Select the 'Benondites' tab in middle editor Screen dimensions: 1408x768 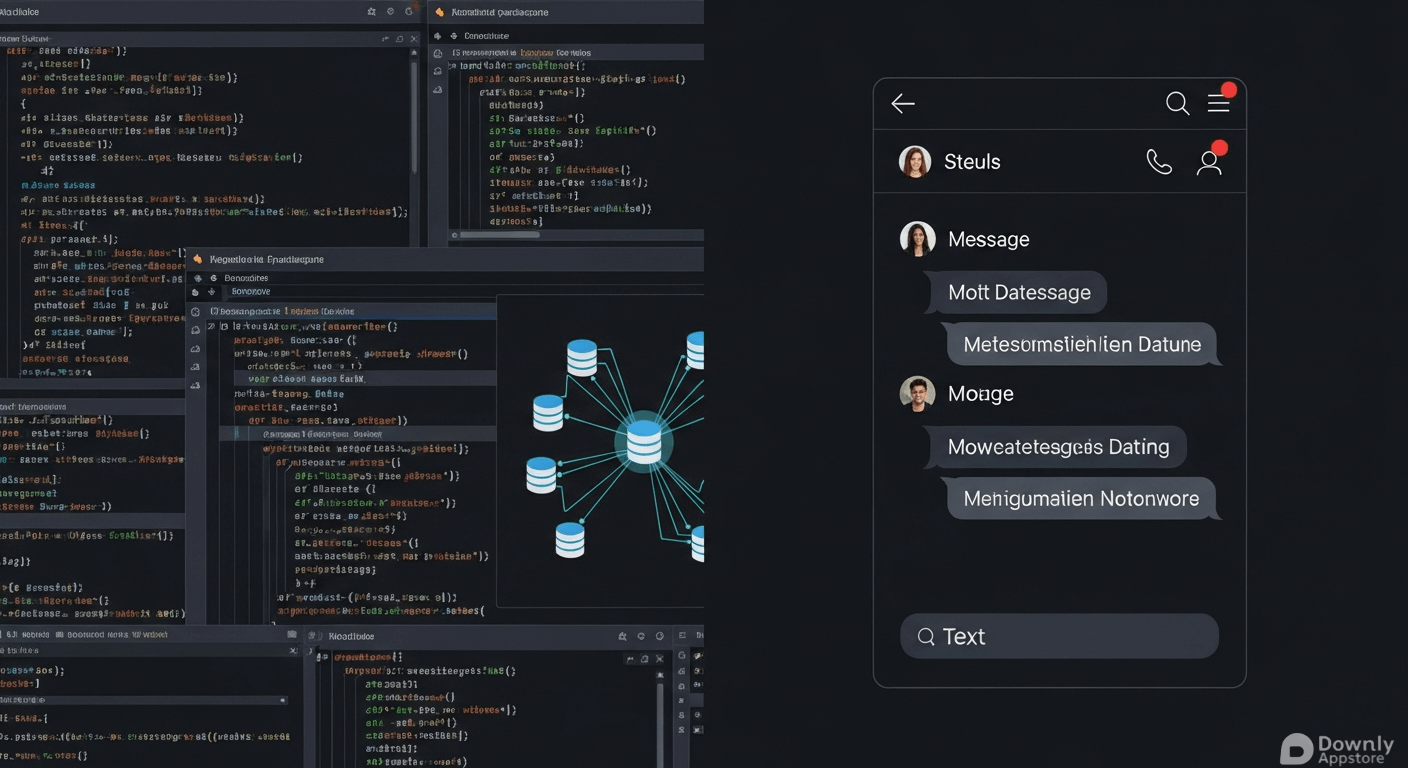(246, 278)
